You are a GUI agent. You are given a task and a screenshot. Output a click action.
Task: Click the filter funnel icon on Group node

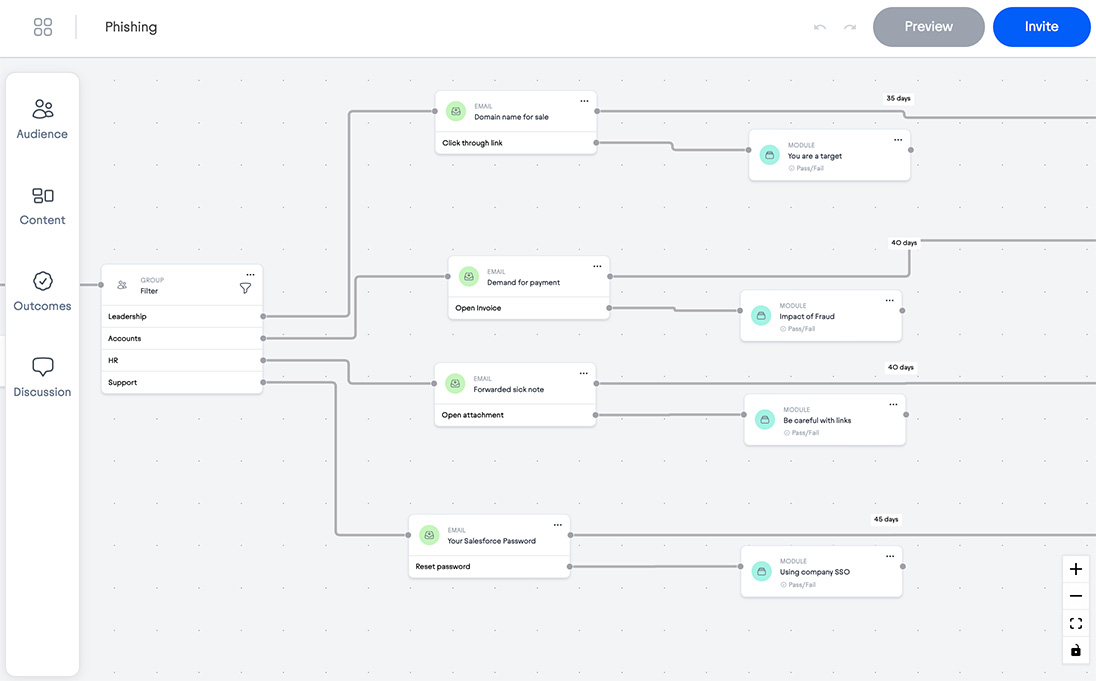pos(245,288)
